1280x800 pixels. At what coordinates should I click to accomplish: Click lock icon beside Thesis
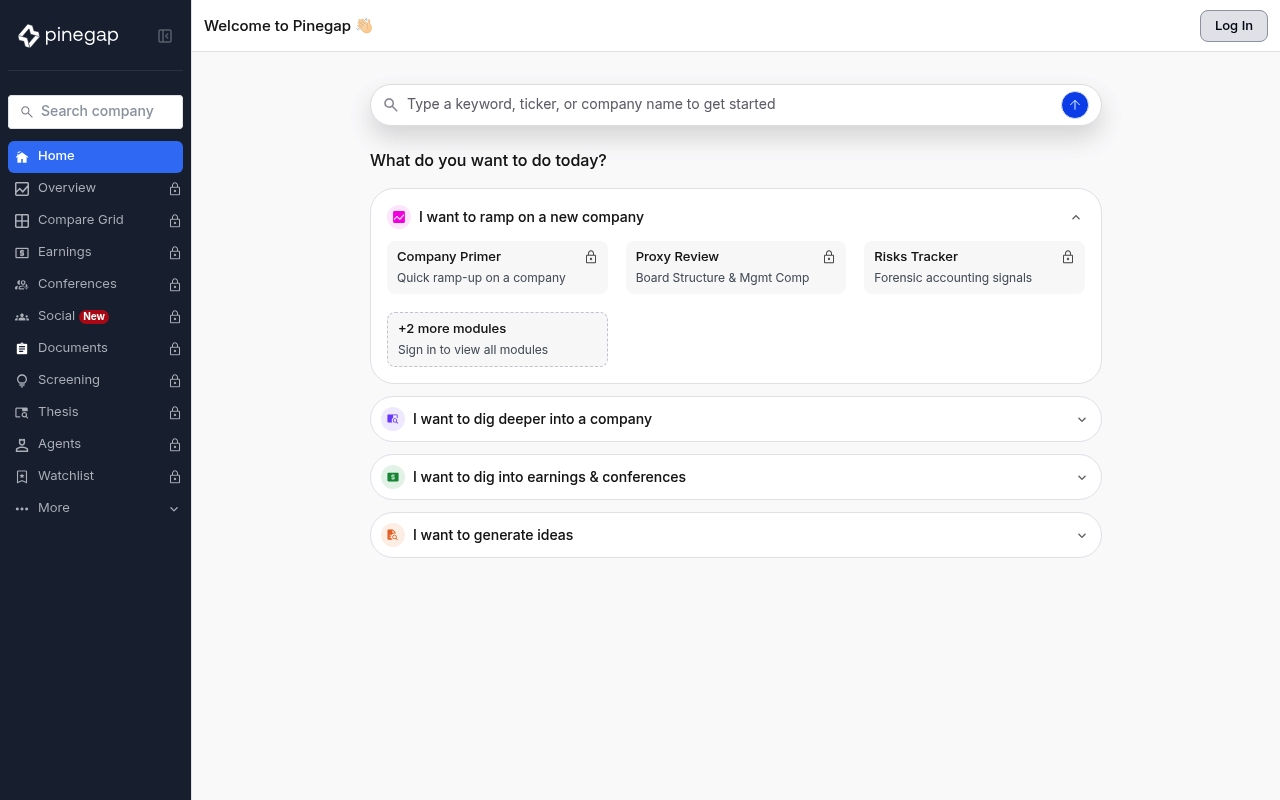175,413
